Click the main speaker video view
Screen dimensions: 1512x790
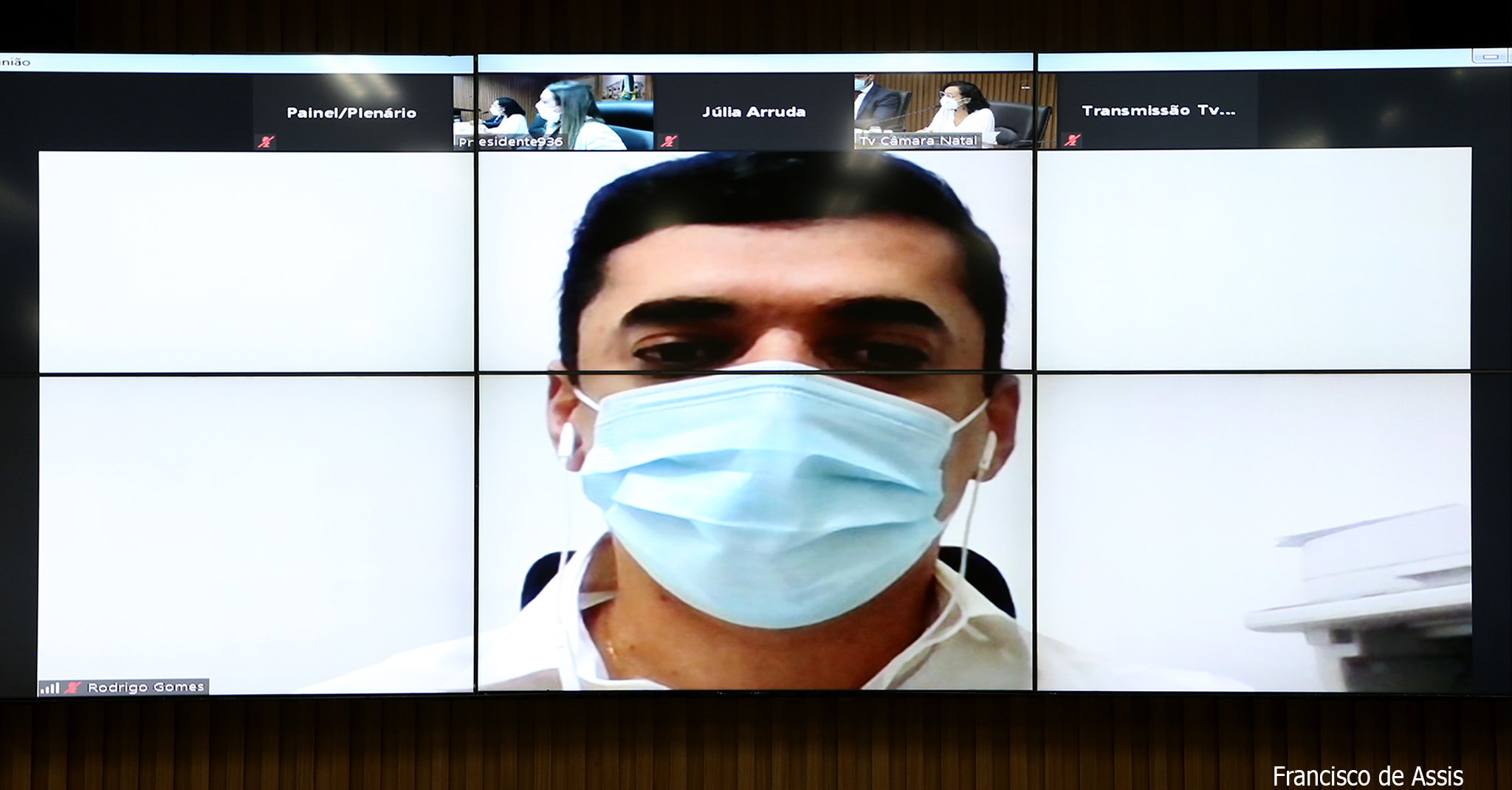[x=755, y=421]
